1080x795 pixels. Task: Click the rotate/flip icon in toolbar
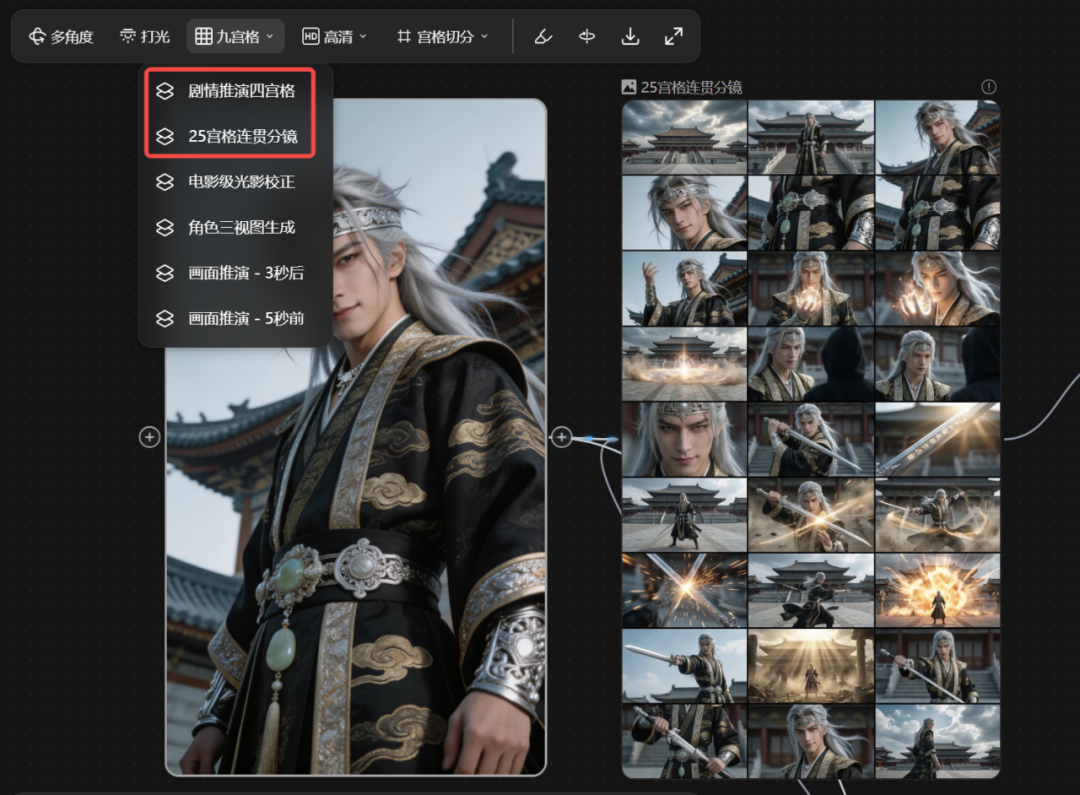coord(586,36)
